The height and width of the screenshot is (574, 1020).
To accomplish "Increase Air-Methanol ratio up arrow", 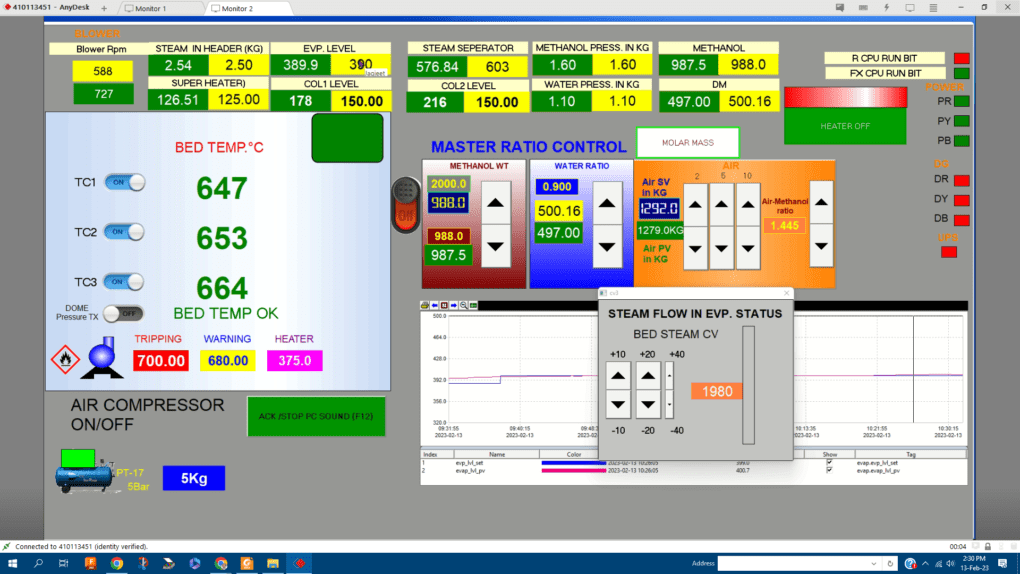I will point(822,202).
